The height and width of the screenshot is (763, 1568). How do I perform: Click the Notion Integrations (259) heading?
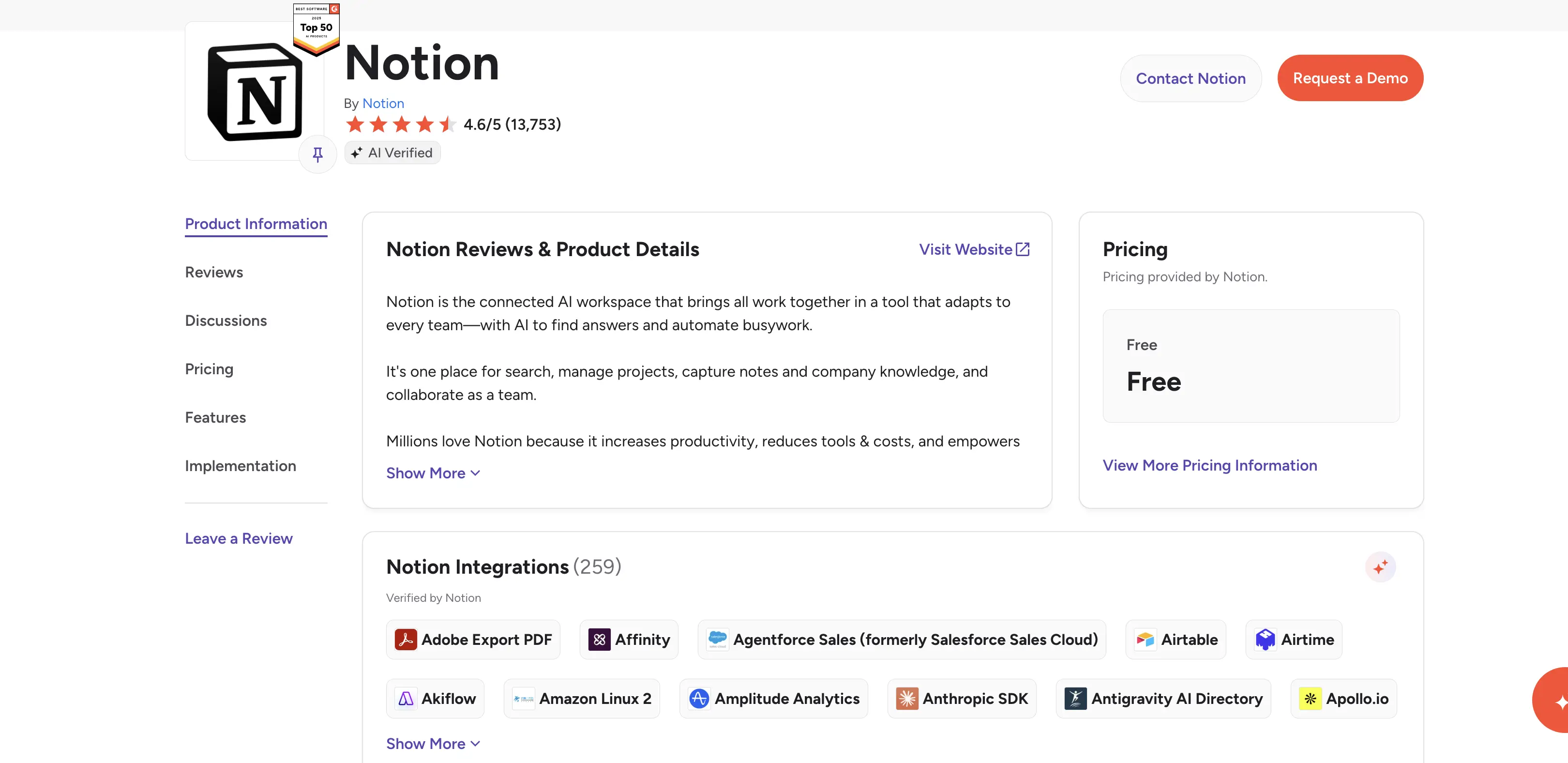point(503,567)
